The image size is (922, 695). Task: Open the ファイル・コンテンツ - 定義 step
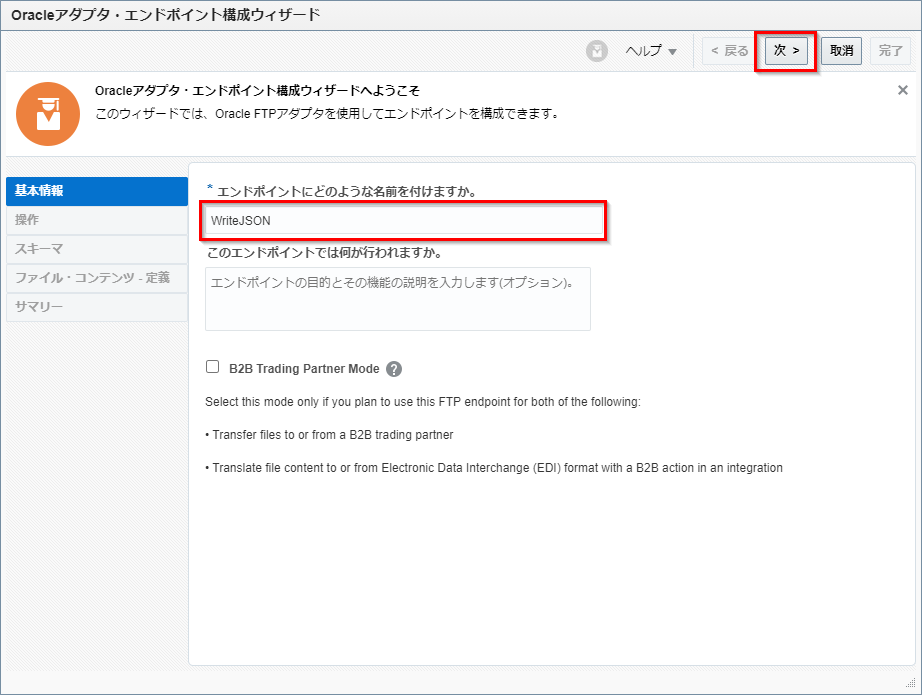pyautogui.click(x=96, y=278)
